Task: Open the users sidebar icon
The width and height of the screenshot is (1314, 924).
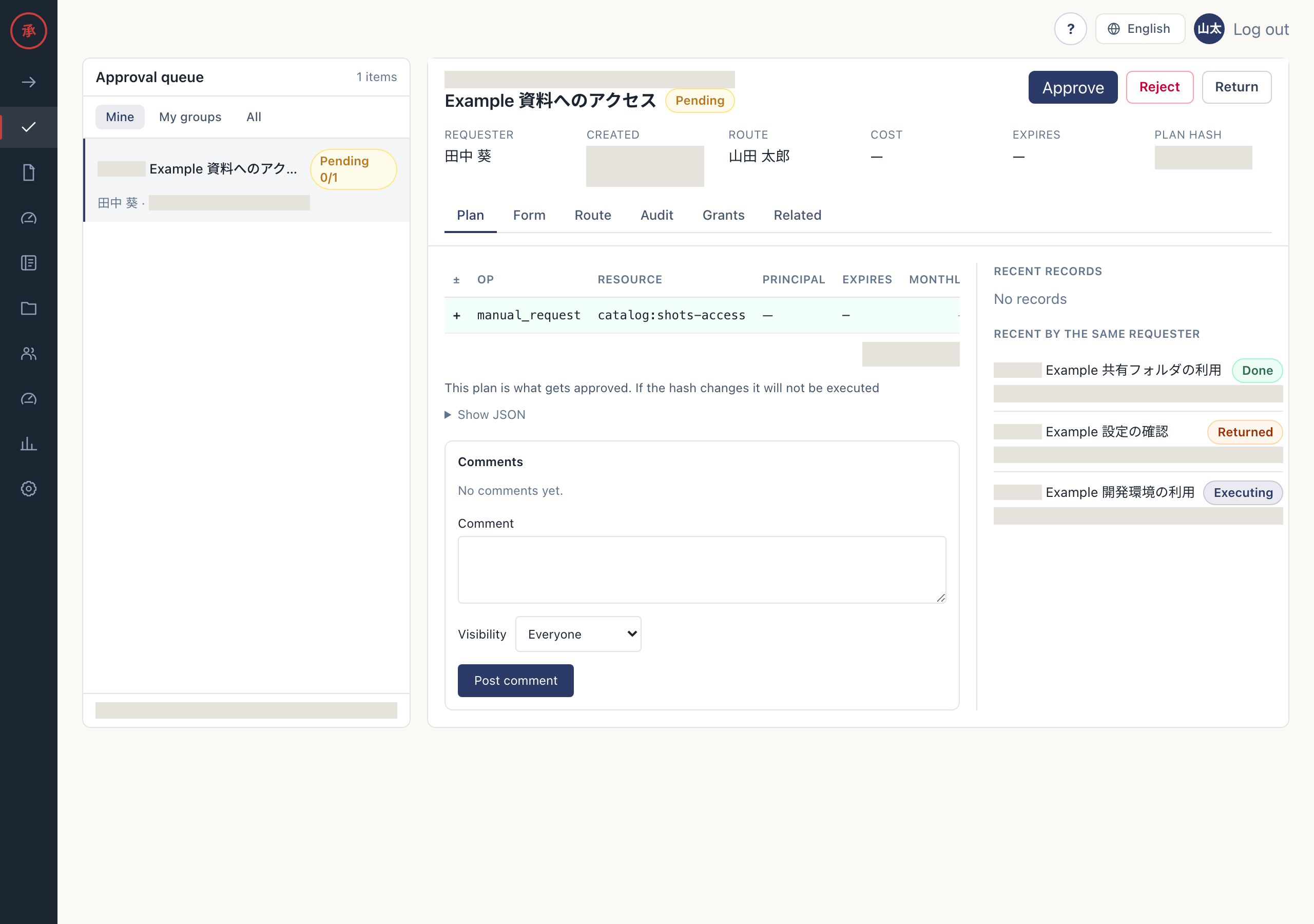Action: pyautogui.click(x=29, y=353)
